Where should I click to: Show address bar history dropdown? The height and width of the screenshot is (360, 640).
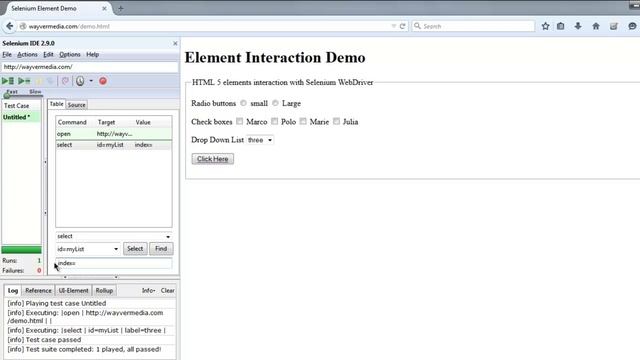tap(393, 26)
